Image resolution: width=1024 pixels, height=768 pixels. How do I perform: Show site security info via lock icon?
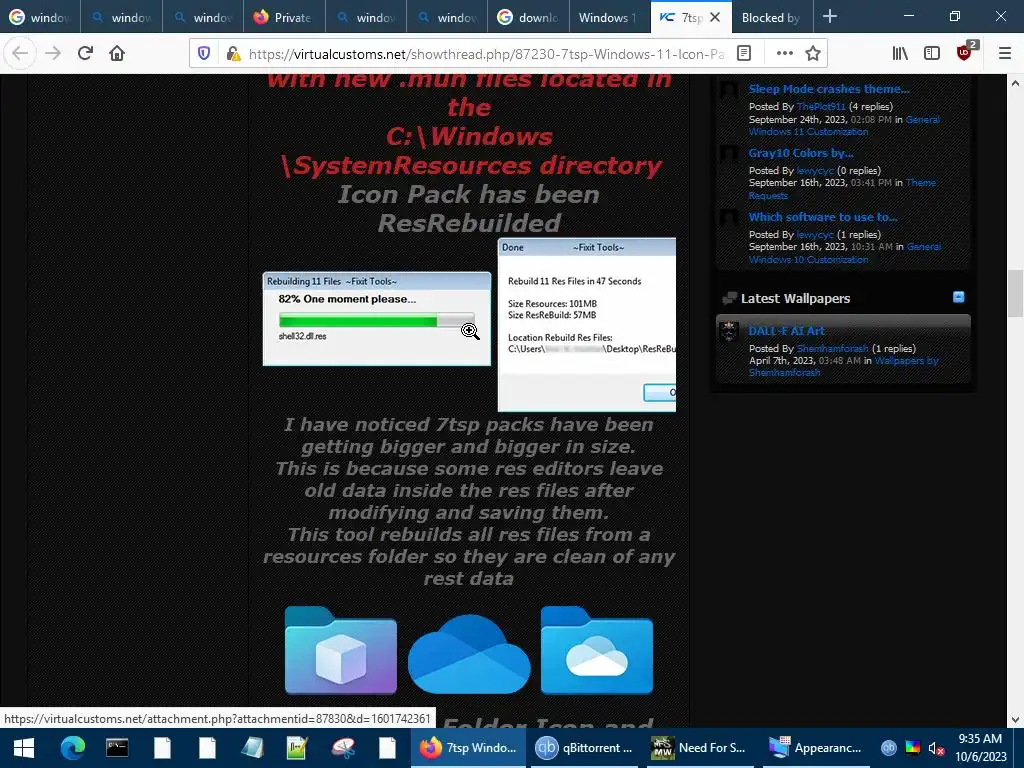(x=233, y=54)
